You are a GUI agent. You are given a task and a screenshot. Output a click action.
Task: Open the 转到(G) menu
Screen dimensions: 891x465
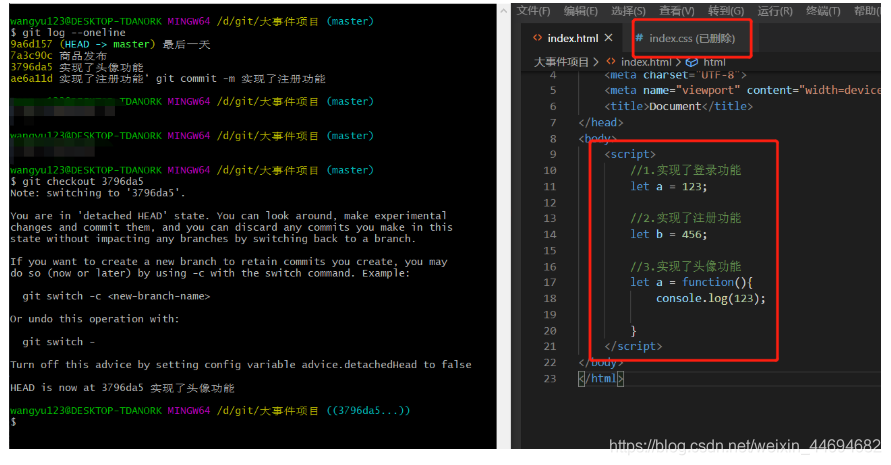click(x=726, y=11)
